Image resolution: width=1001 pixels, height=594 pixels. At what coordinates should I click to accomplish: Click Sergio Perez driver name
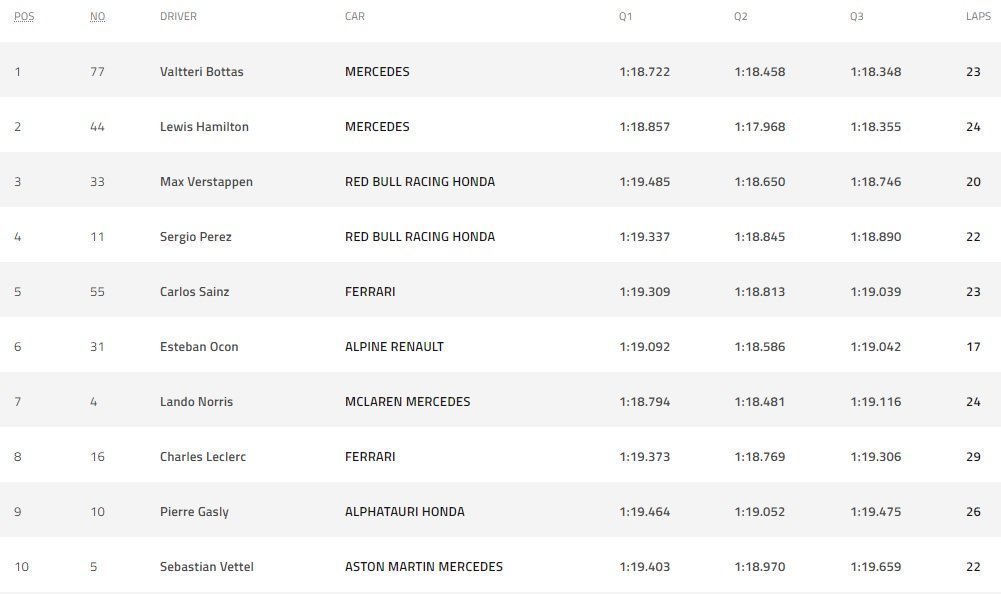click(x=195, y=237)
